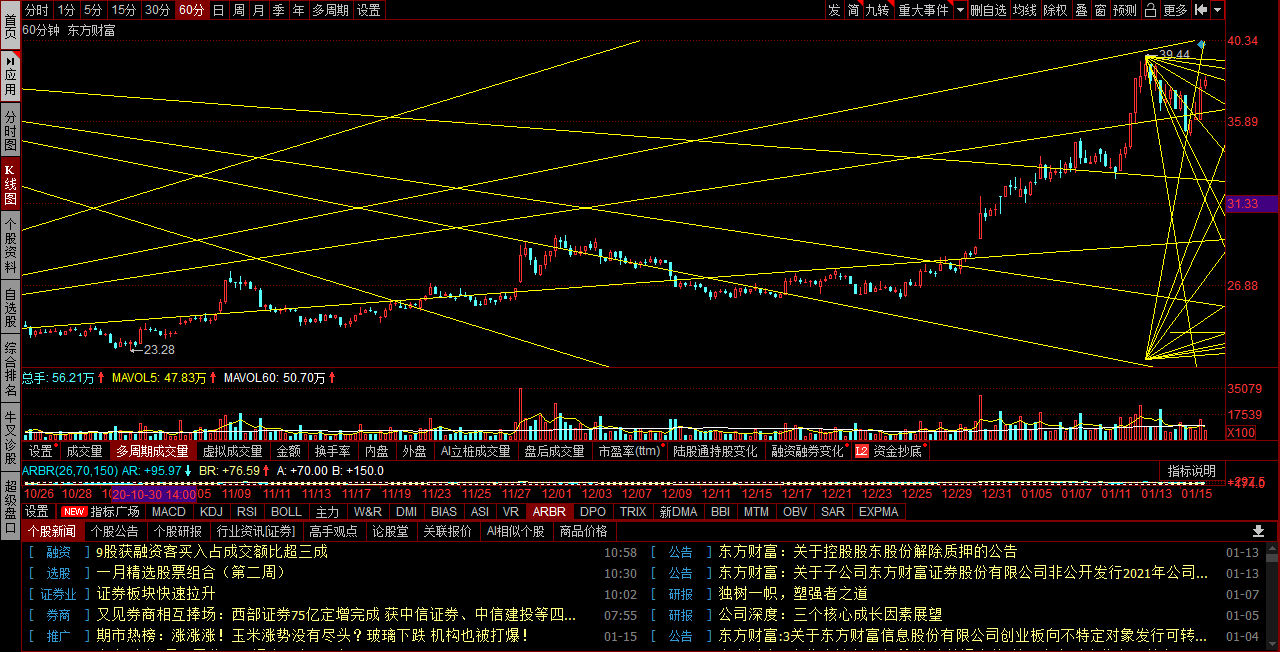Switch bottom indicator to MACD
Screen dimensions: 1280x652
pyautogui.click(x=168, y=511)
